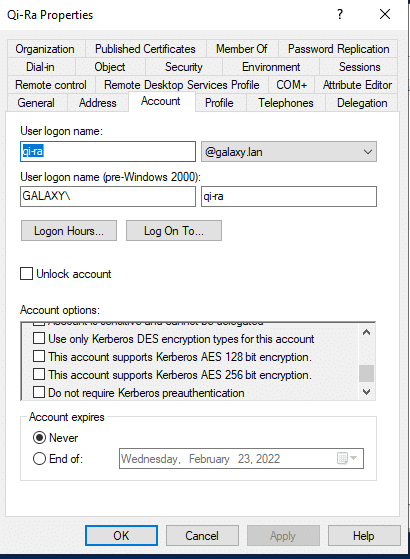Check the Unlock account checkbox
This screenshot has height=559, width=410.
pos(26,274)
